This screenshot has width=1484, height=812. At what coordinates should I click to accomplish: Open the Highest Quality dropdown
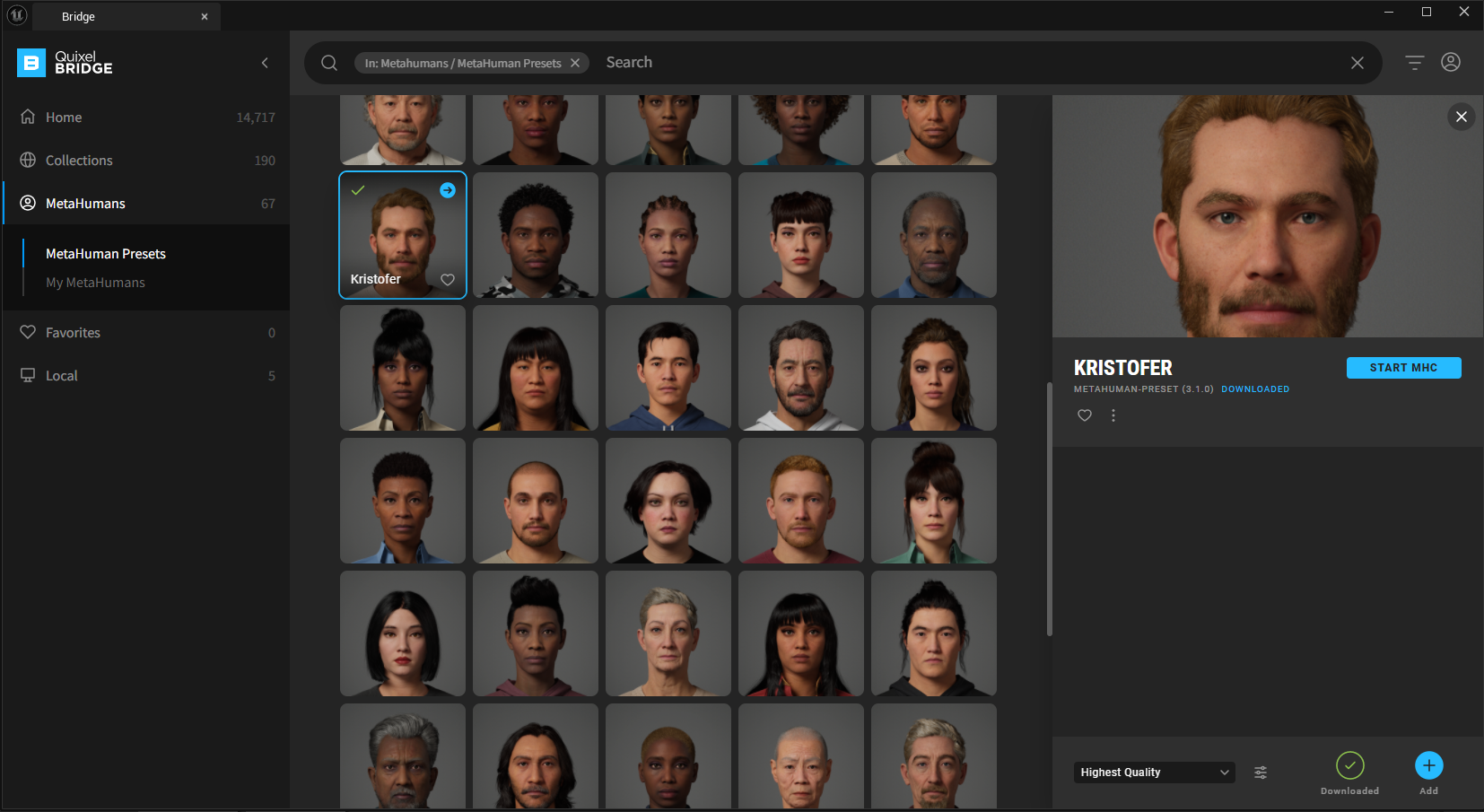(x=1155, y=773)
